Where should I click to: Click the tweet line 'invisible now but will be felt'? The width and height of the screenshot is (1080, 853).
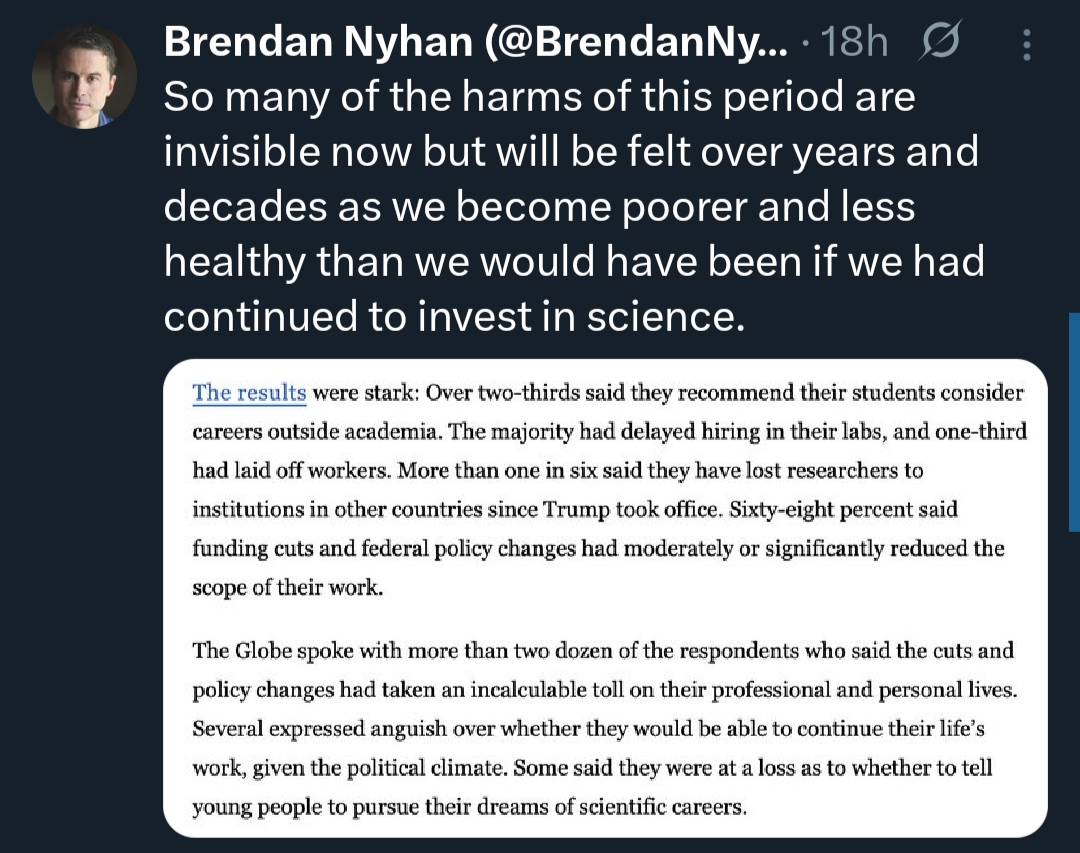(x=570, y=152)
